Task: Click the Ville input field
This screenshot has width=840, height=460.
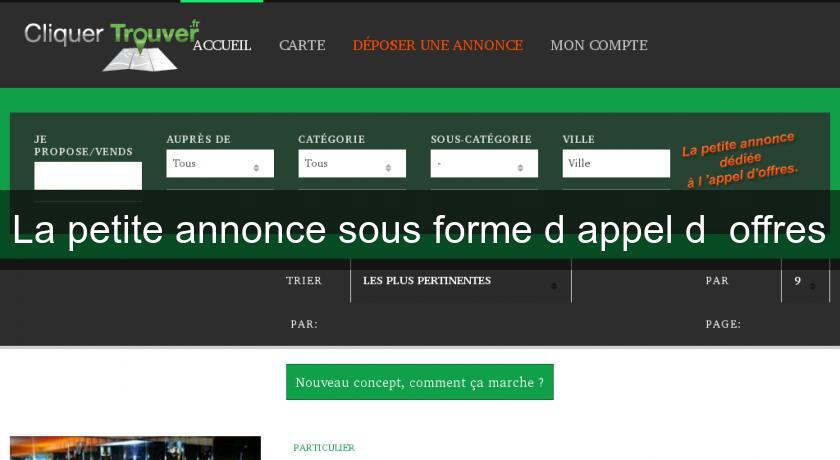Action: pyautogui.click(x=616, y=163)
